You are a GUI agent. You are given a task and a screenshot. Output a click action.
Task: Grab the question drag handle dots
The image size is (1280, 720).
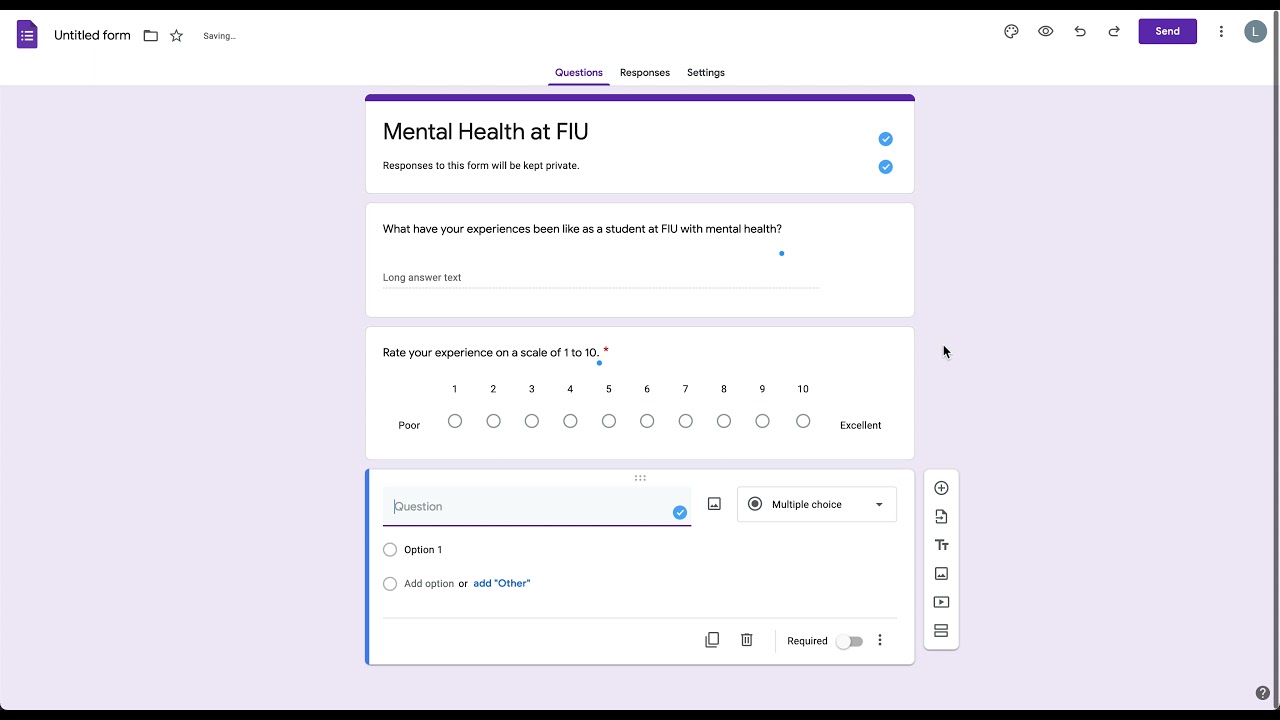[x=640, y=478]
